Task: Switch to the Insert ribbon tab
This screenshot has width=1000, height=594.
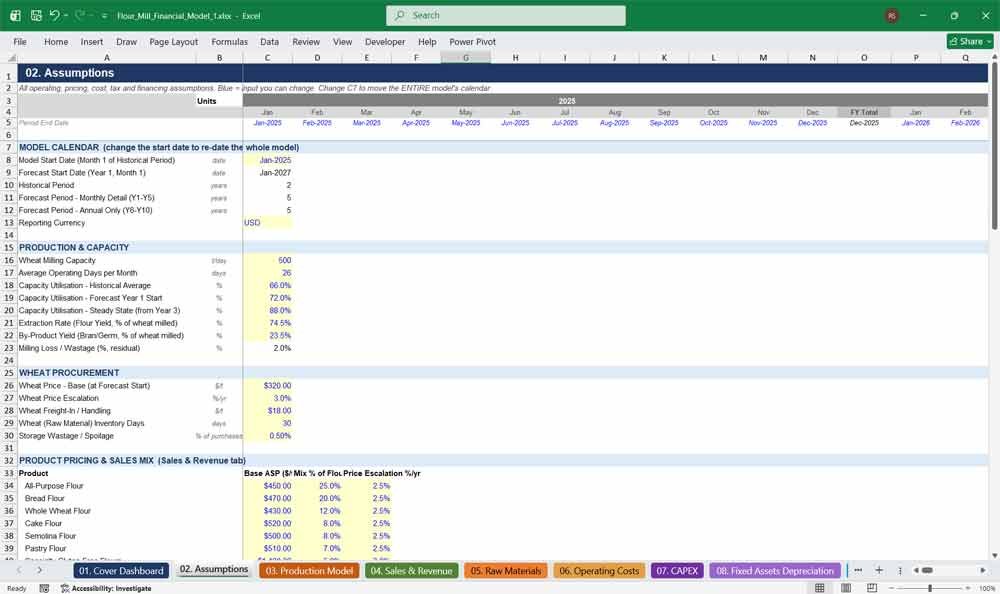Action: tap(92, 41)
